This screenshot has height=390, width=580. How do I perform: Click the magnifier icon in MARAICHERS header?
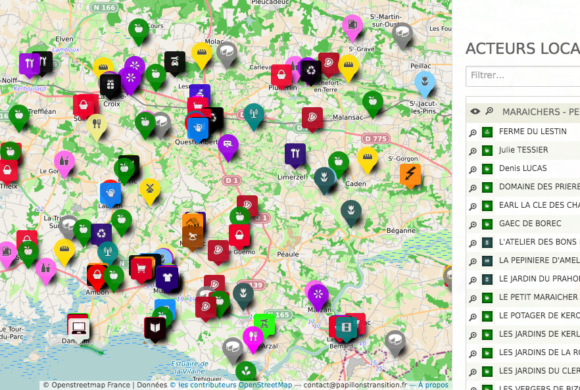[x=489, y=111]
